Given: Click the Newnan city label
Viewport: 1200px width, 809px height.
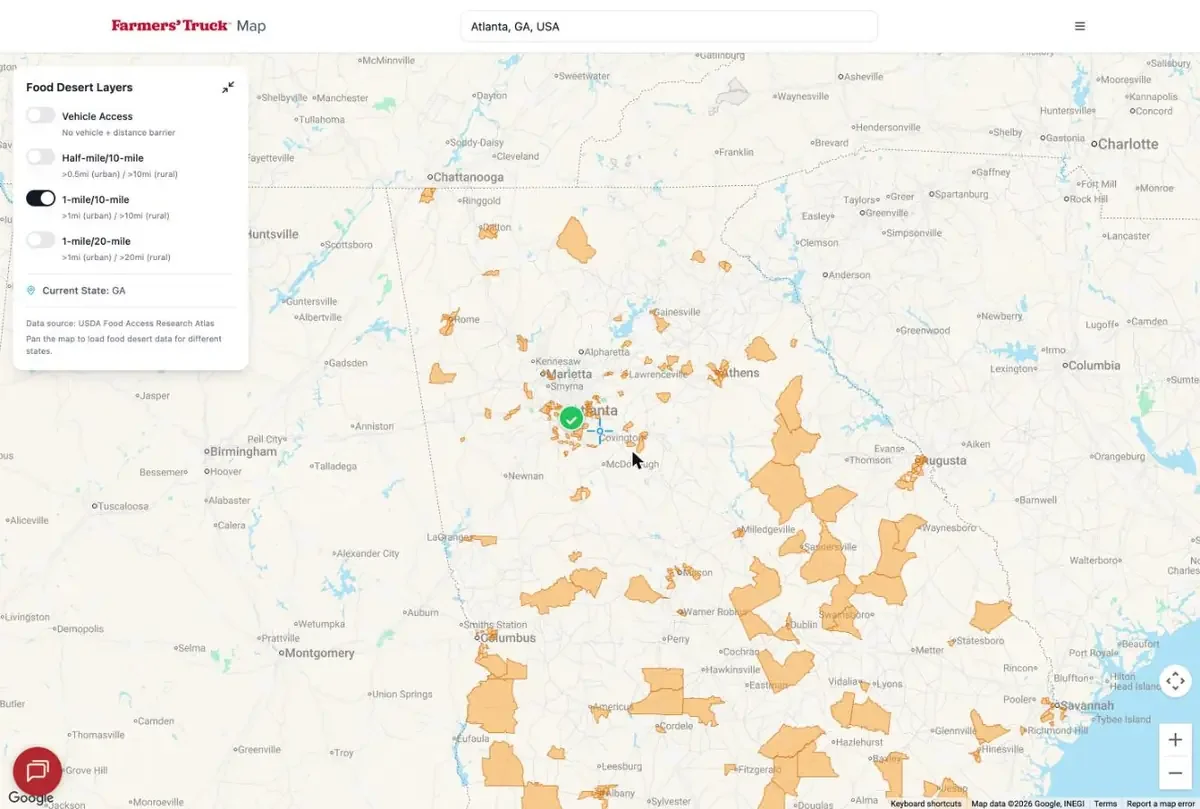Looking at the screenshot, I should [x=526, y=476].
